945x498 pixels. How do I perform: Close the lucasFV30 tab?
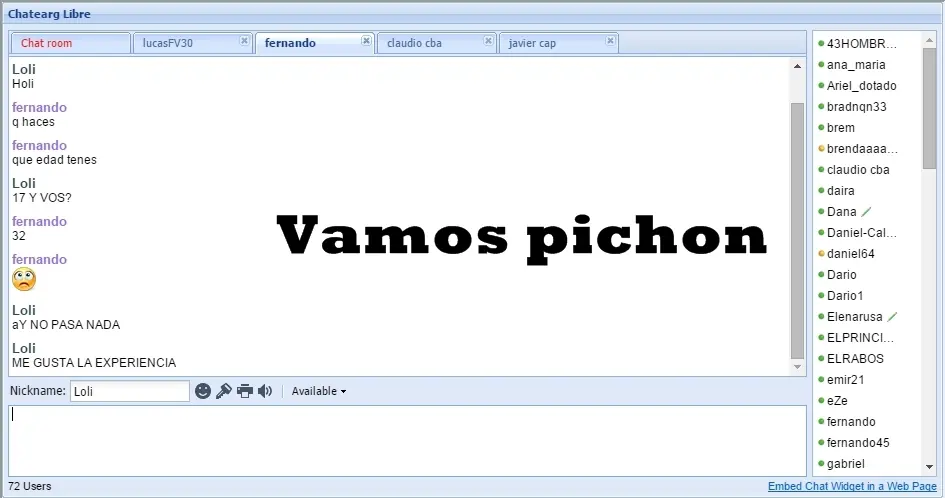tap(244, 40)
